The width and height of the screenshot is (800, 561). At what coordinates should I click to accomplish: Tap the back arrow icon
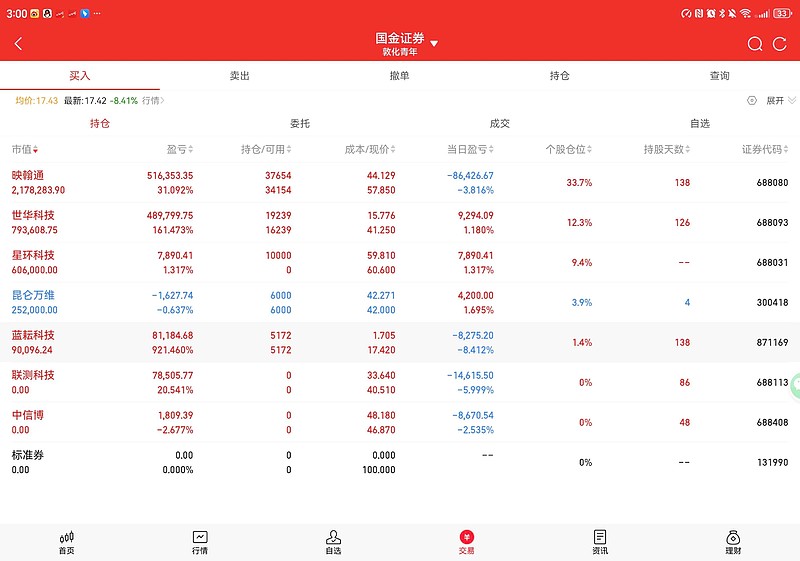click(18, 44)
